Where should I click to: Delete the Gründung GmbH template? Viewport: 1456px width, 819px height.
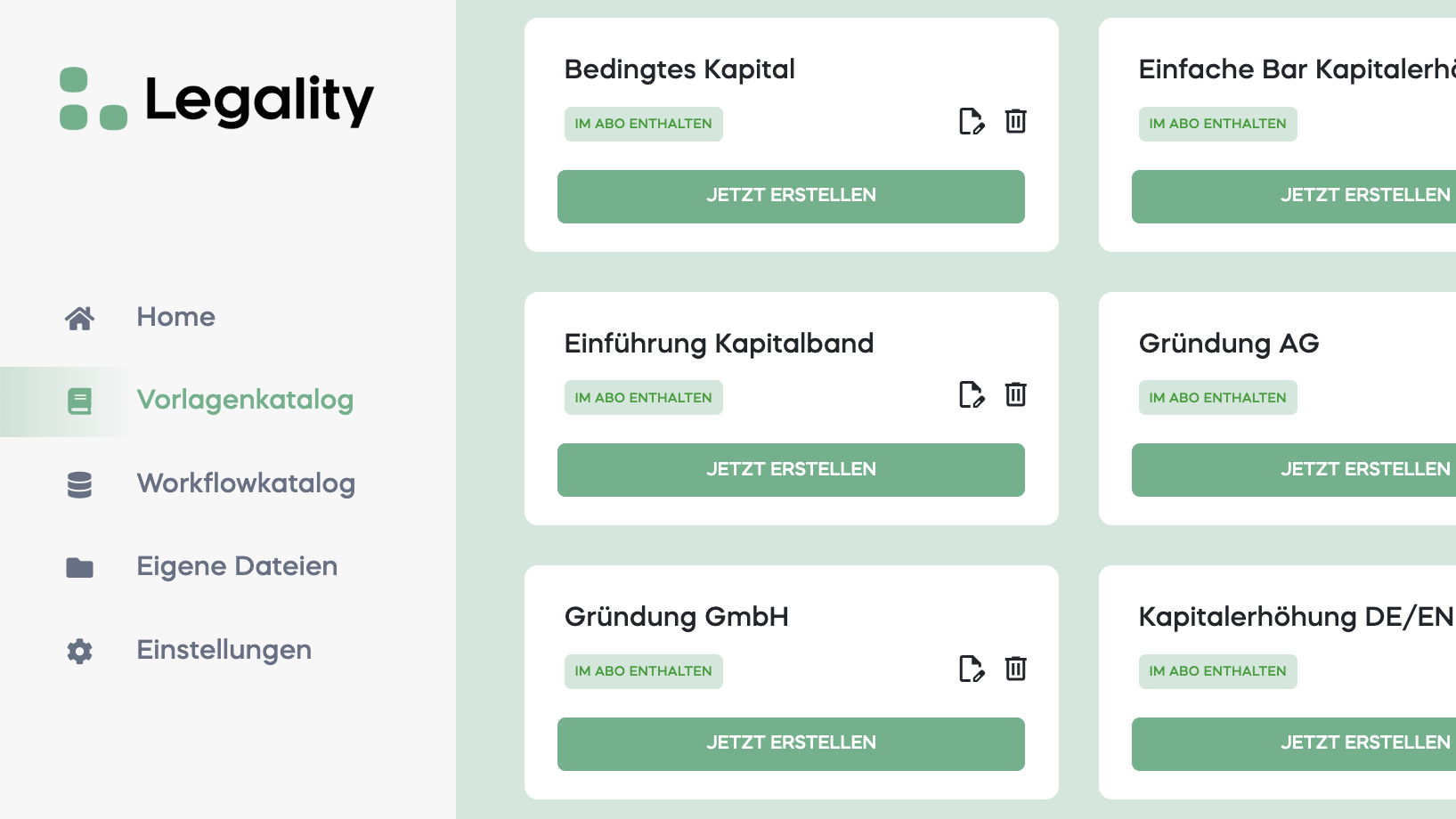tap(1015, 669)
